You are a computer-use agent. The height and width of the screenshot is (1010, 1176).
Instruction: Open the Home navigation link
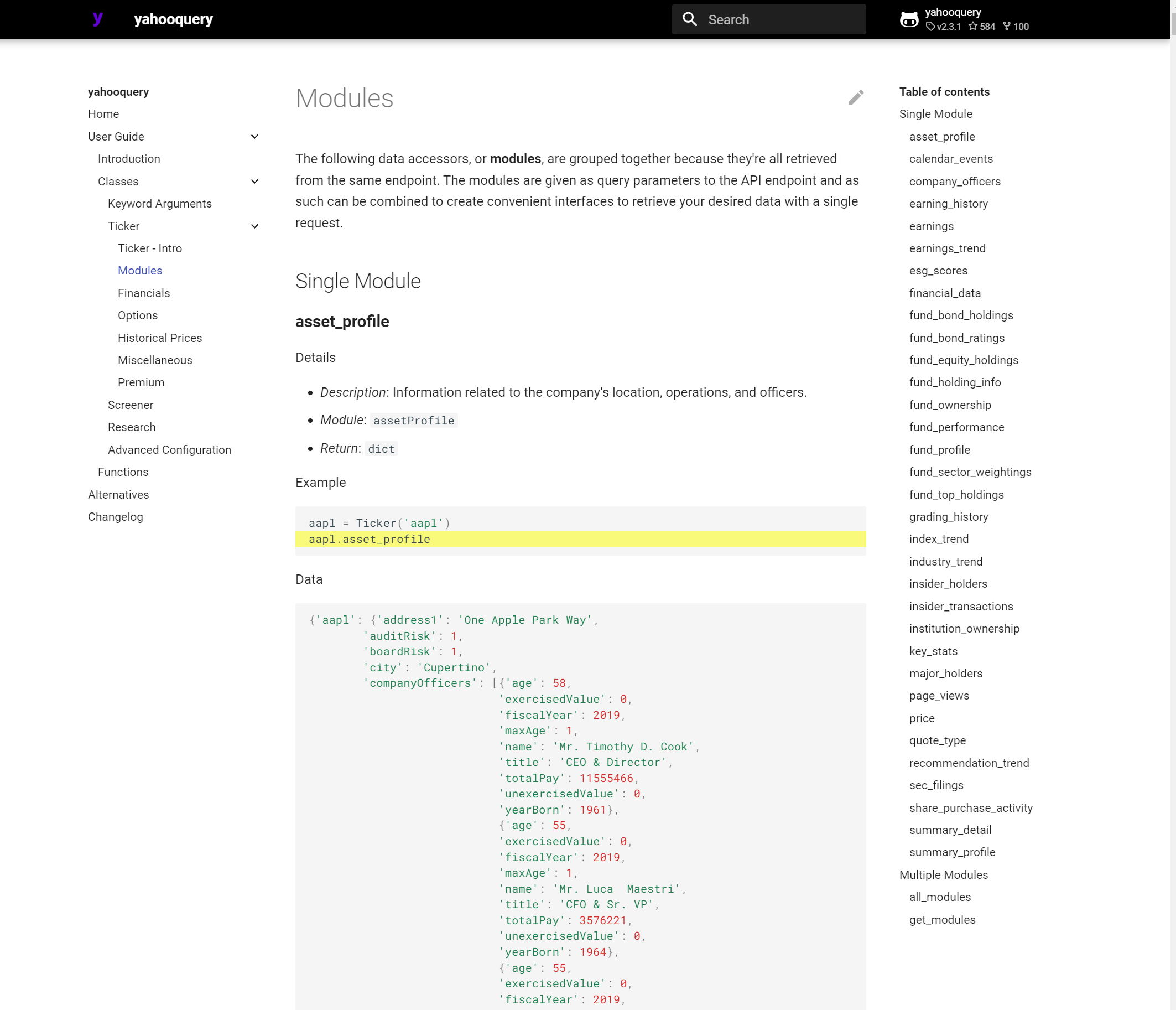point(103,114)
